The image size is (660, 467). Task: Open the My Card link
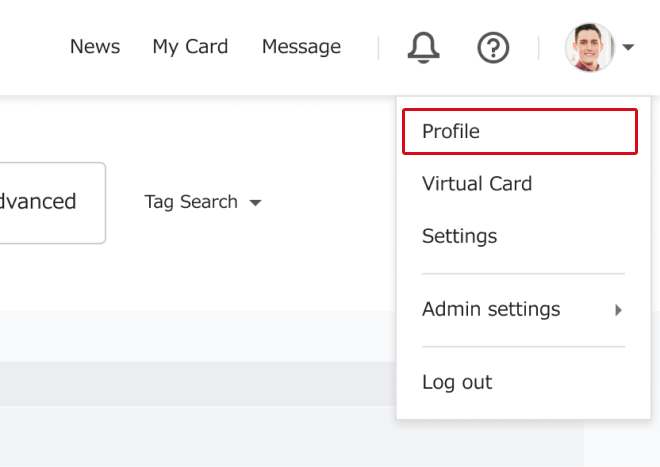pyautogui.click(x=190, y=47)
